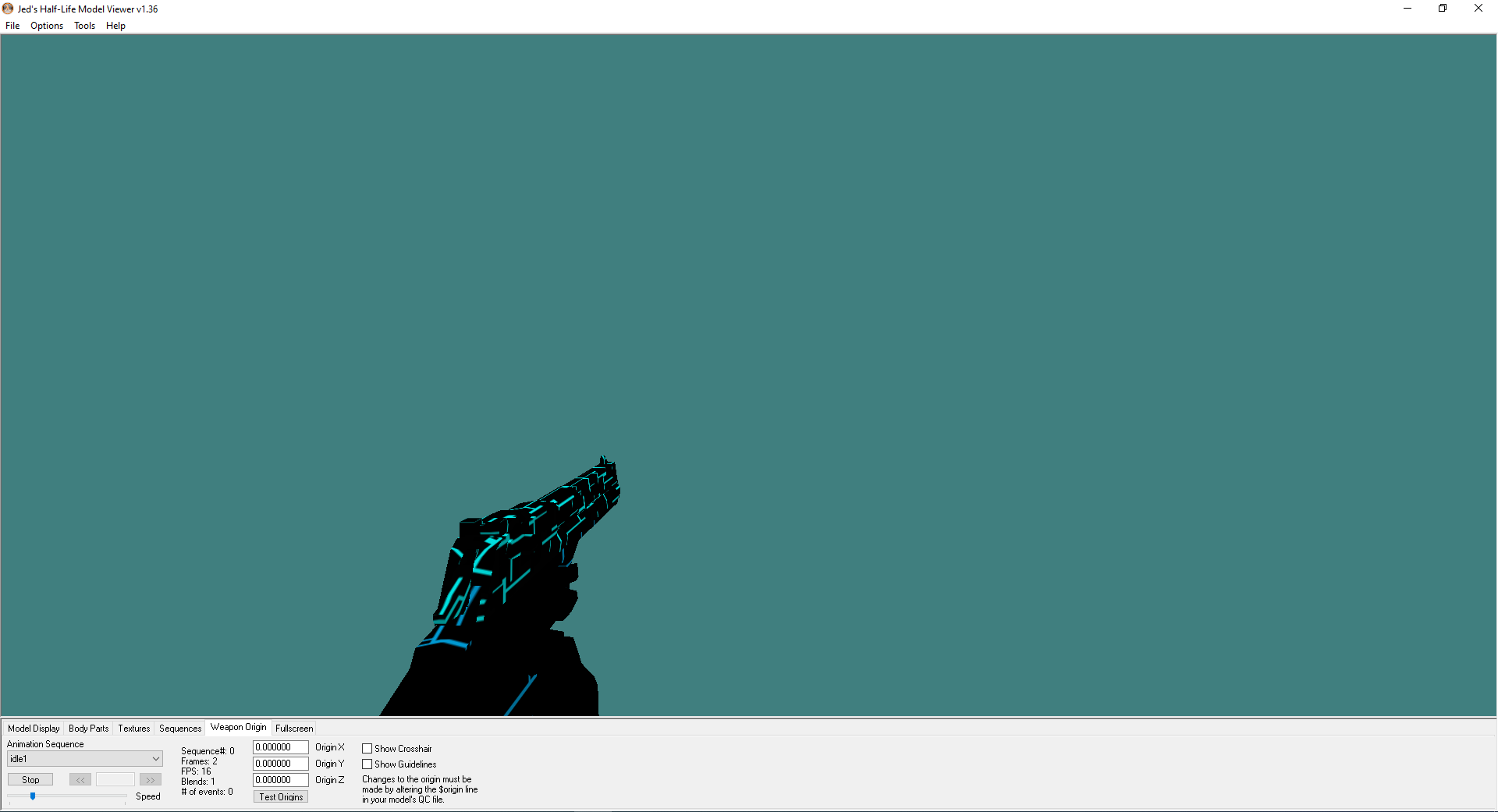Enable the Show Guidelines checkbox
1498x812 pixels.
367,764
